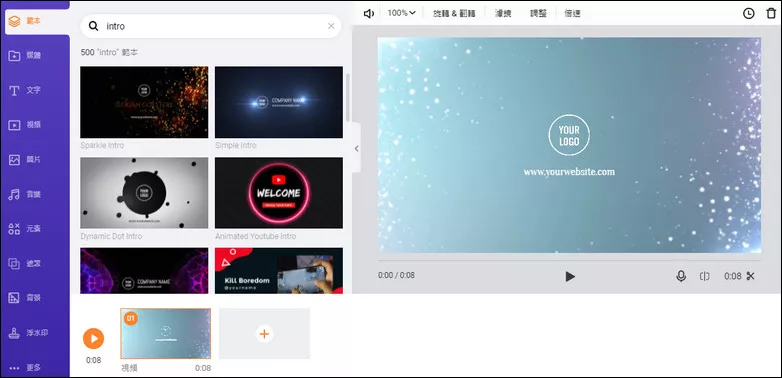Viewport: 782px width, 378px height.
Task: Click the preview progress bar
Action: [569, 259]
